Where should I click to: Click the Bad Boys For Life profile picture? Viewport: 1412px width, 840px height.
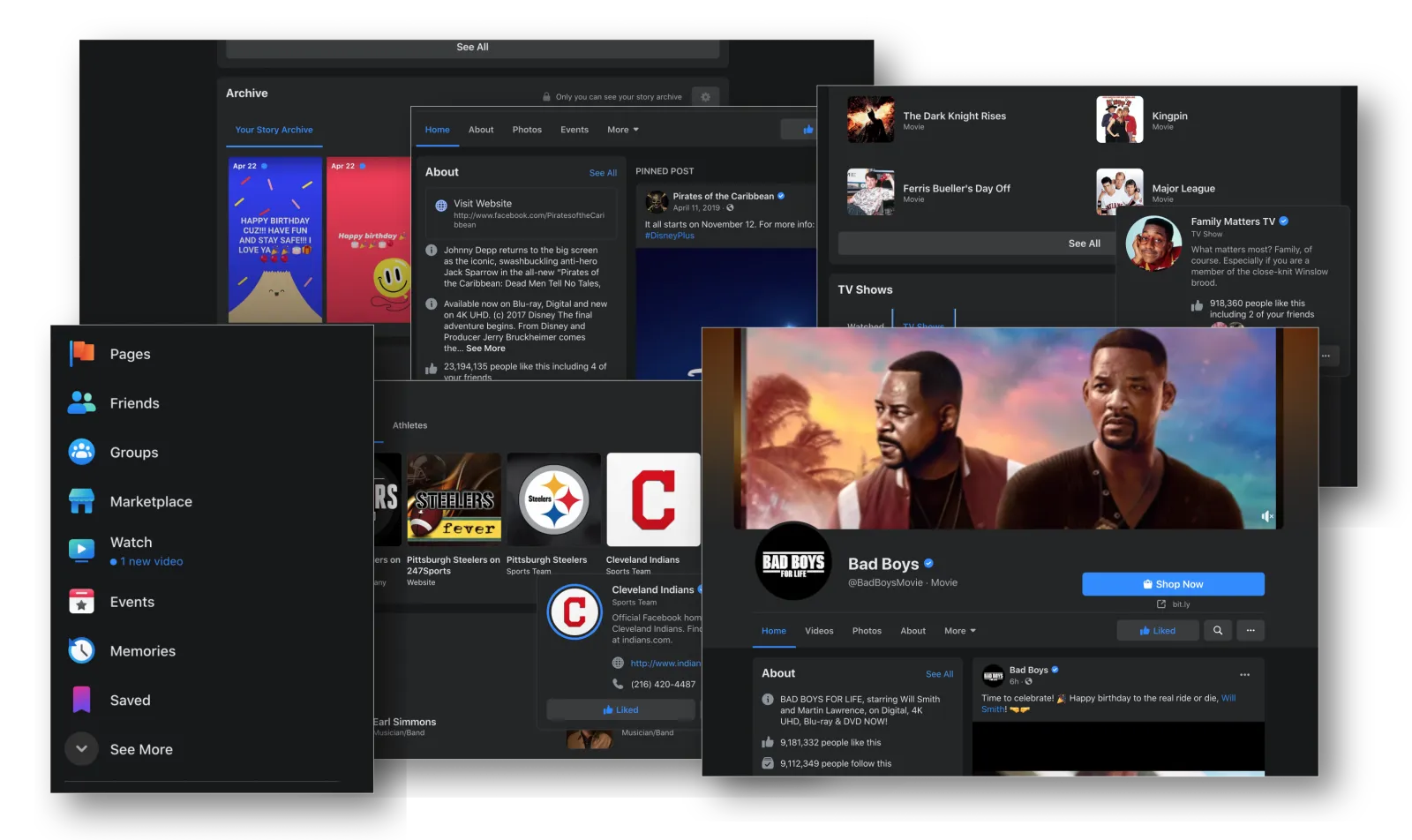[x=793, y=561]
